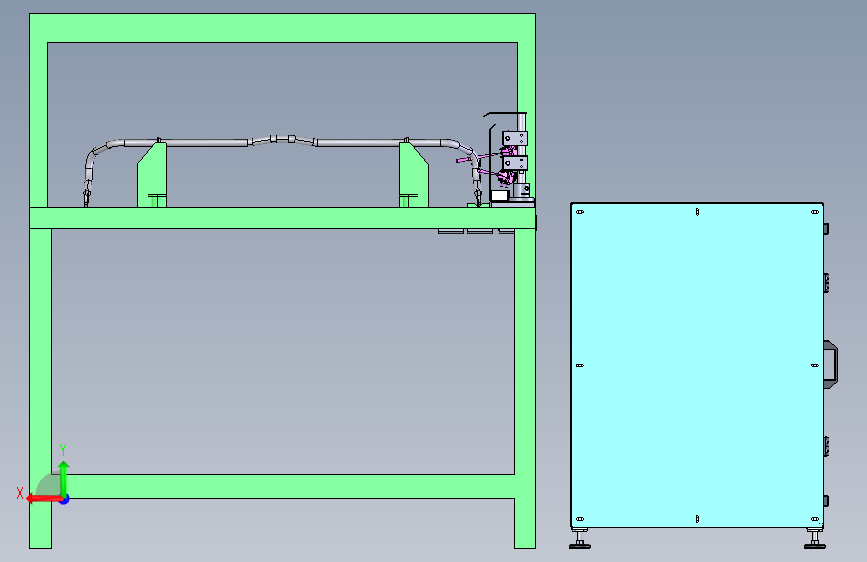Select the gray curved tube on the fixture
867x562 pixels.
pyautogui.click(x=282, y=143)
